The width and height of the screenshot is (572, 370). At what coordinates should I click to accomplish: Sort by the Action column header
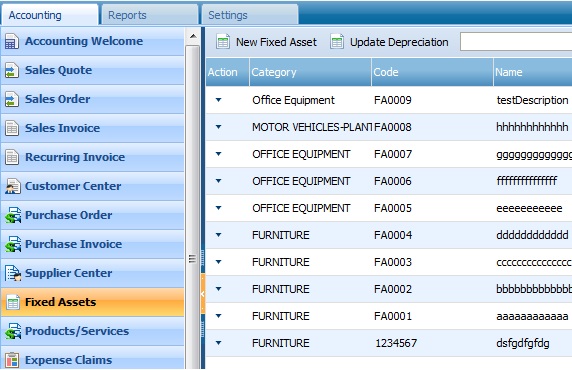coord(228,72)
